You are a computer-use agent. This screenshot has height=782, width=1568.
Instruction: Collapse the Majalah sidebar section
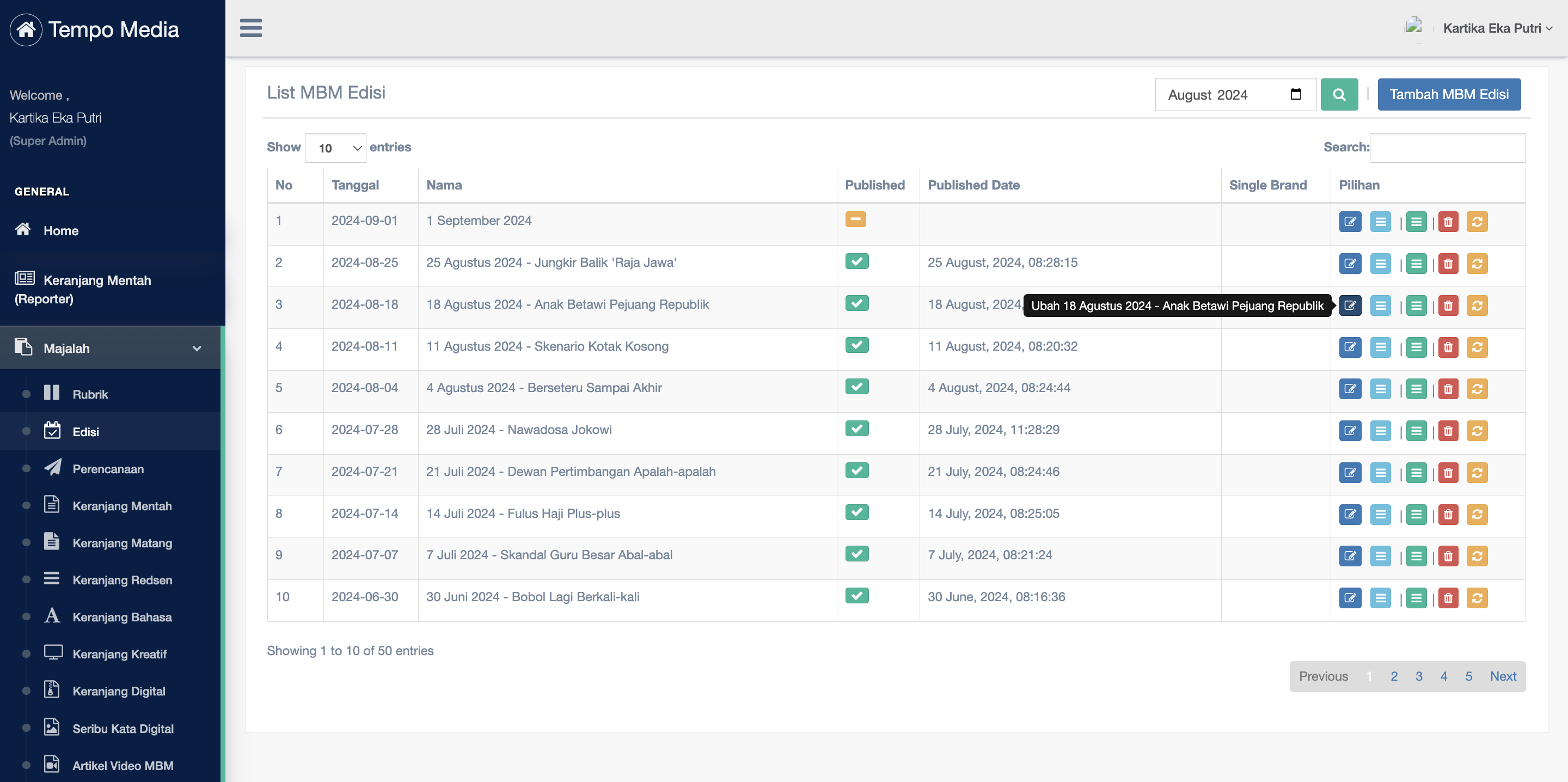point(110,348)
